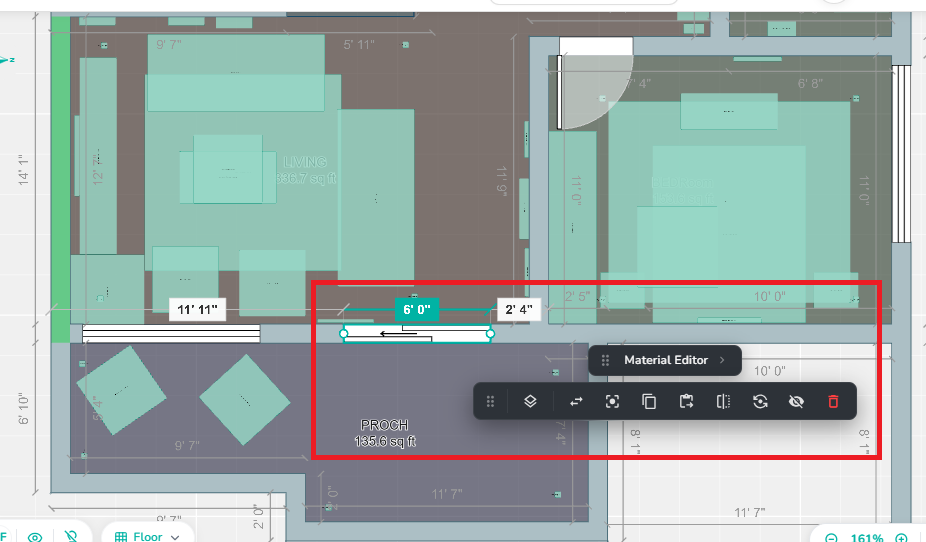Click the left handle of selected sliding door
Screen dimensions: 926x542
[x=344, y=334]
